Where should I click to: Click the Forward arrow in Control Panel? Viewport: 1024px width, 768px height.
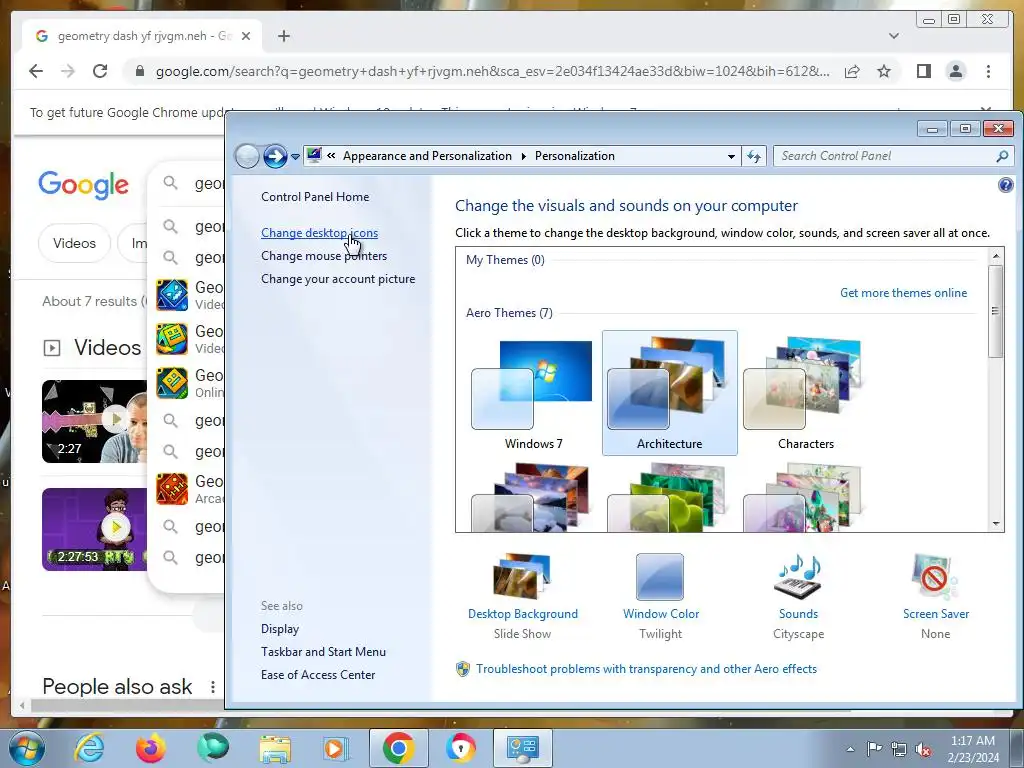tap(275, 156)
